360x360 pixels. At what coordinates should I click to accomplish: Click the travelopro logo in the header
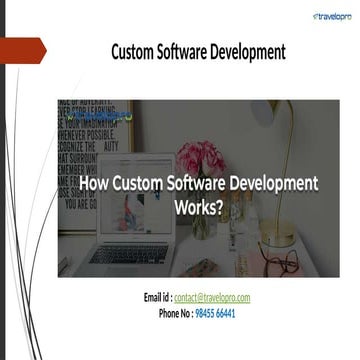pos(332,17)
